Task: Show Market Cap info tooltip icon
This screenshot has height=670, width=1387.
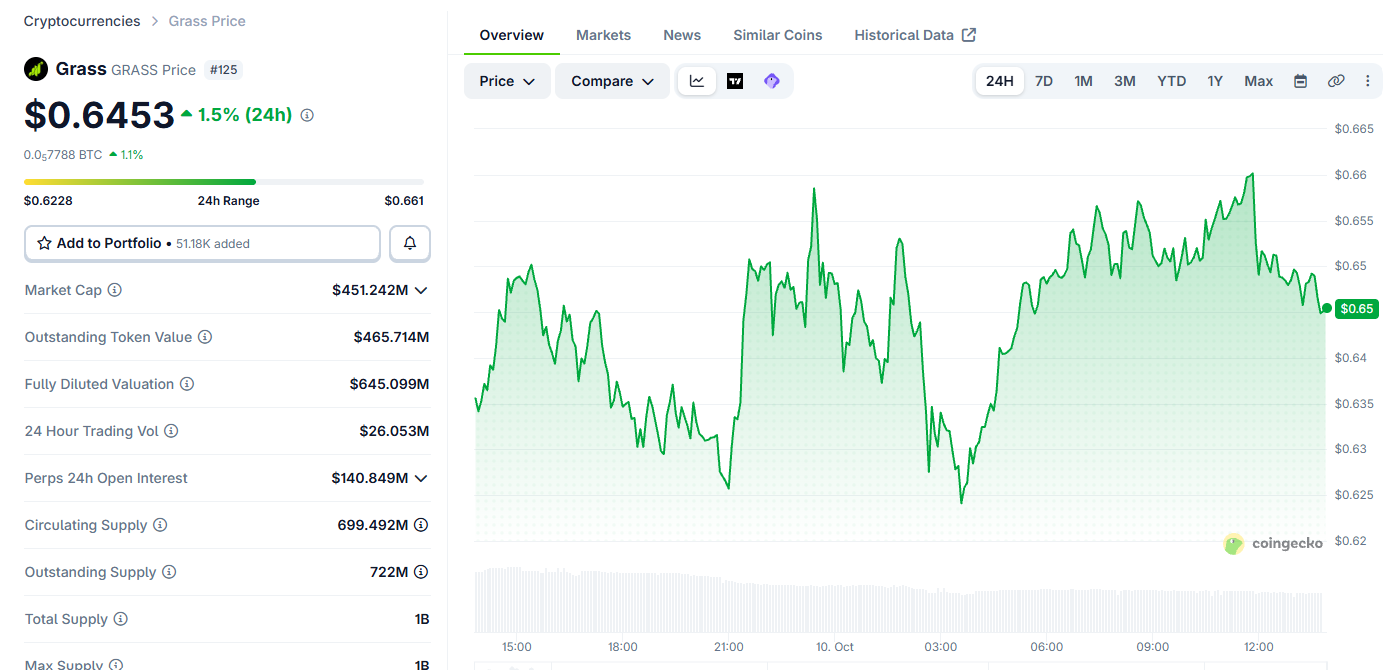Action: (115, 290)
